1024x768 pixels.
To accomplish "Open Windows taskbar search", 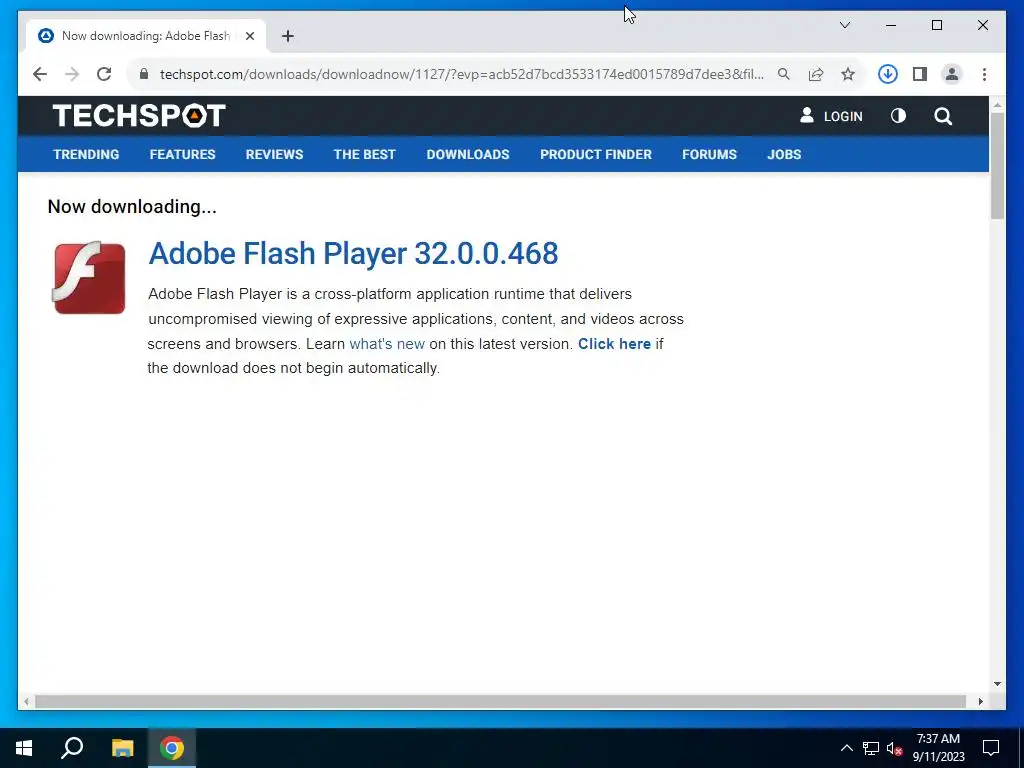I will 72,748.
